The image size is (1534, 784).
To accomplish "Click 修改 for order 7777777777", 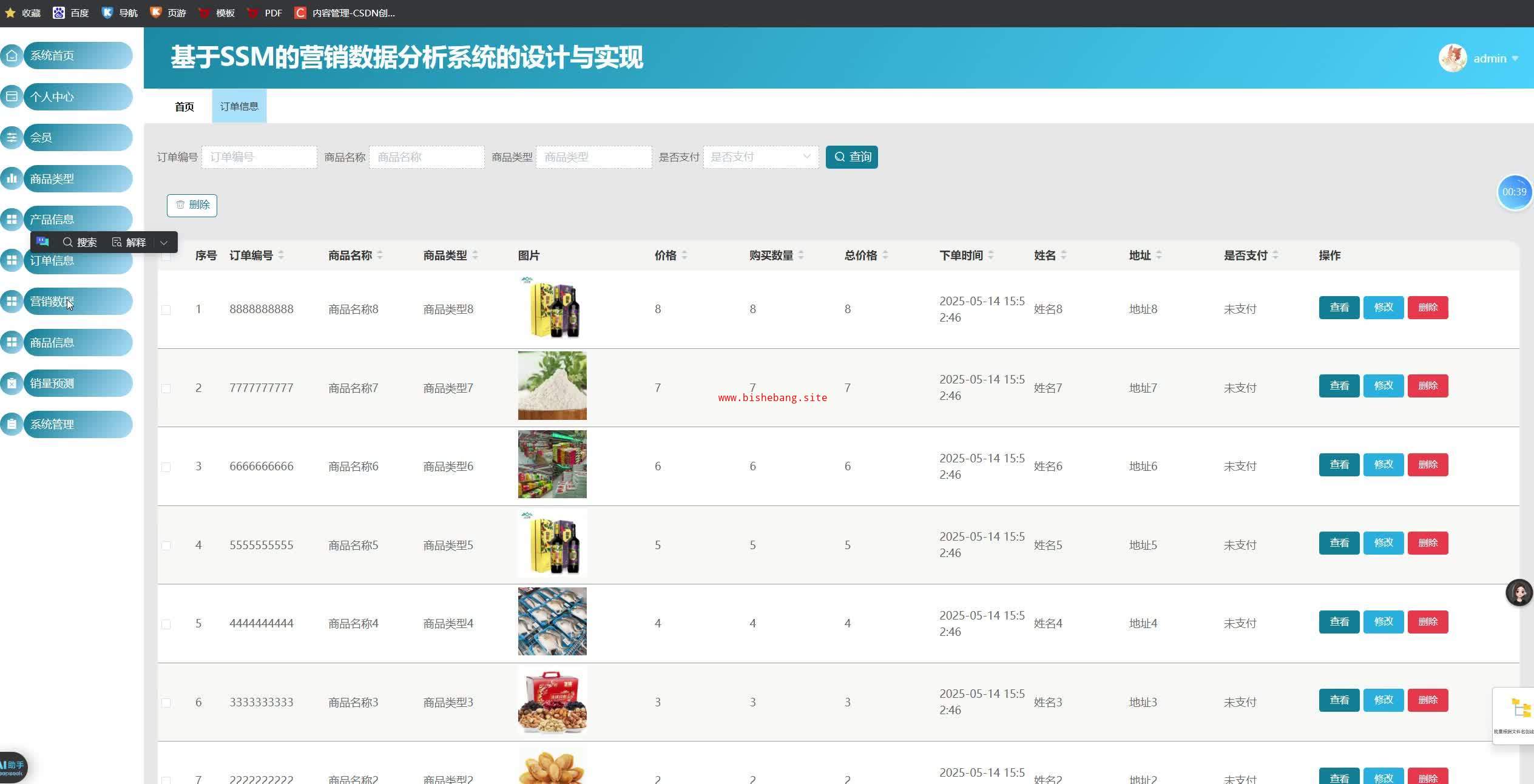I will tap(1383, 386).
